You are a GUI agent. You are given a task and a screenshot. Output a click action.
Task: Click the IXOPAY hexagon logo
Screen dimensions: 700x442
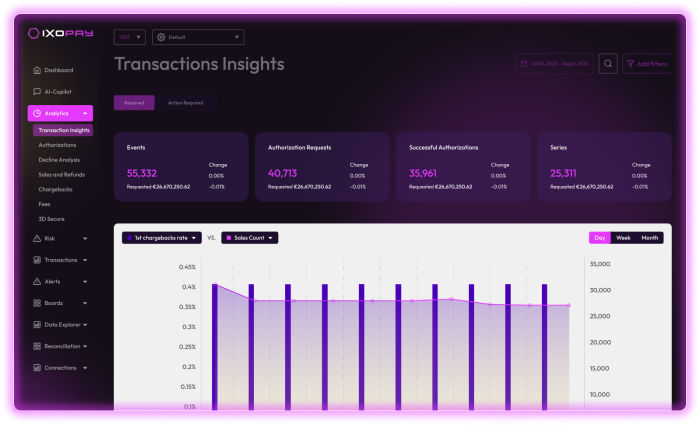pyautogui.click(x=35, y=33)
